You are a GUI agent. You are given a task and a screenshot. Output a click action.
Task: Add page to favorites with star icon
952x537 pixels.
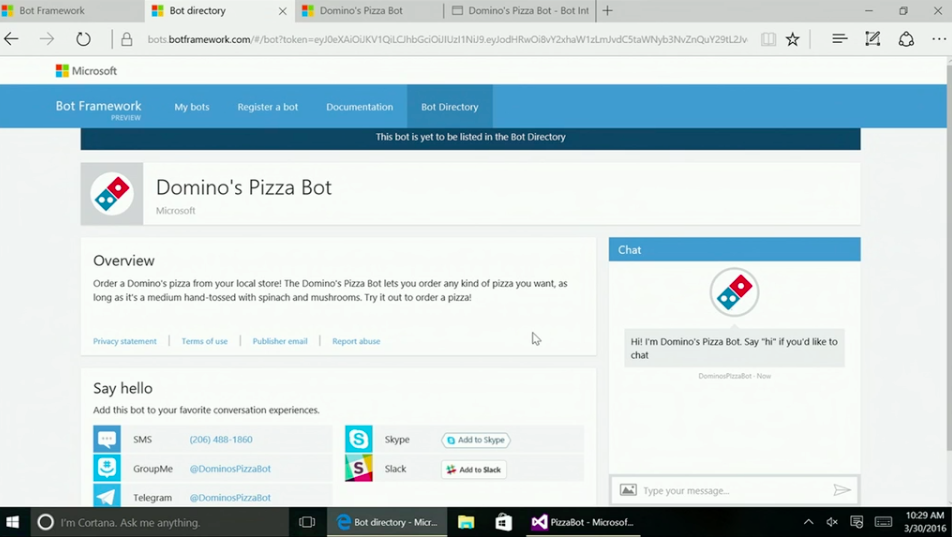pos(792,39)
